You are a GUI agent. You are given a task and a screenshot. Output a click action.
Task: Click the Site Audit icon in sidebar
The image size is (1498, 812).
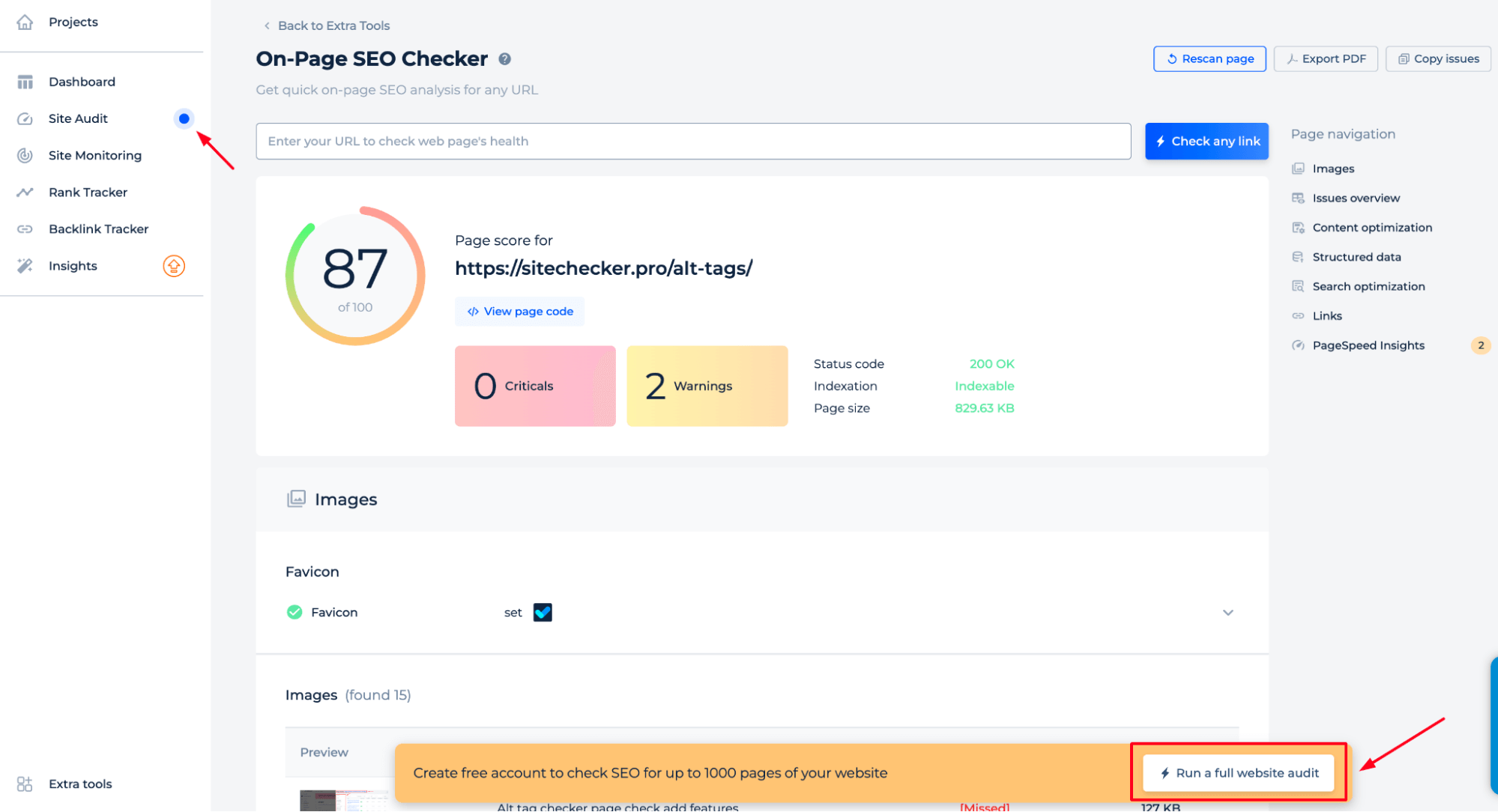tap(26, 118)
